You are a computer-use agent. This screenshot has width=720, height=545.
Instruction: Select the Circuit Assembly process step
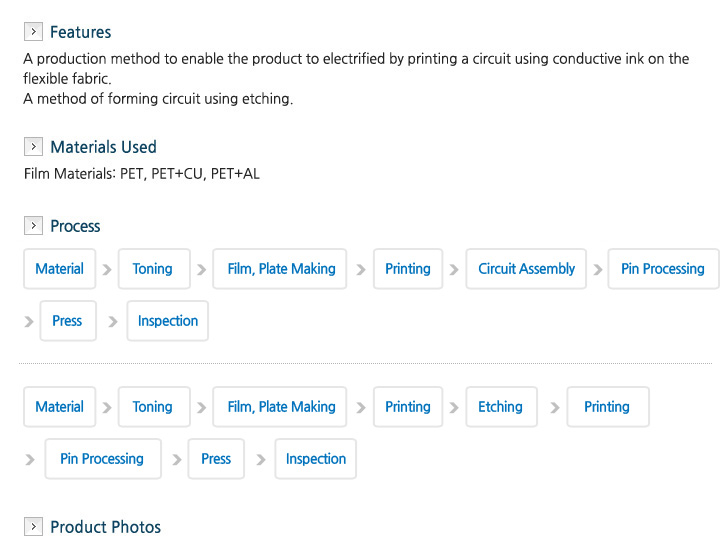pos(526,269)
